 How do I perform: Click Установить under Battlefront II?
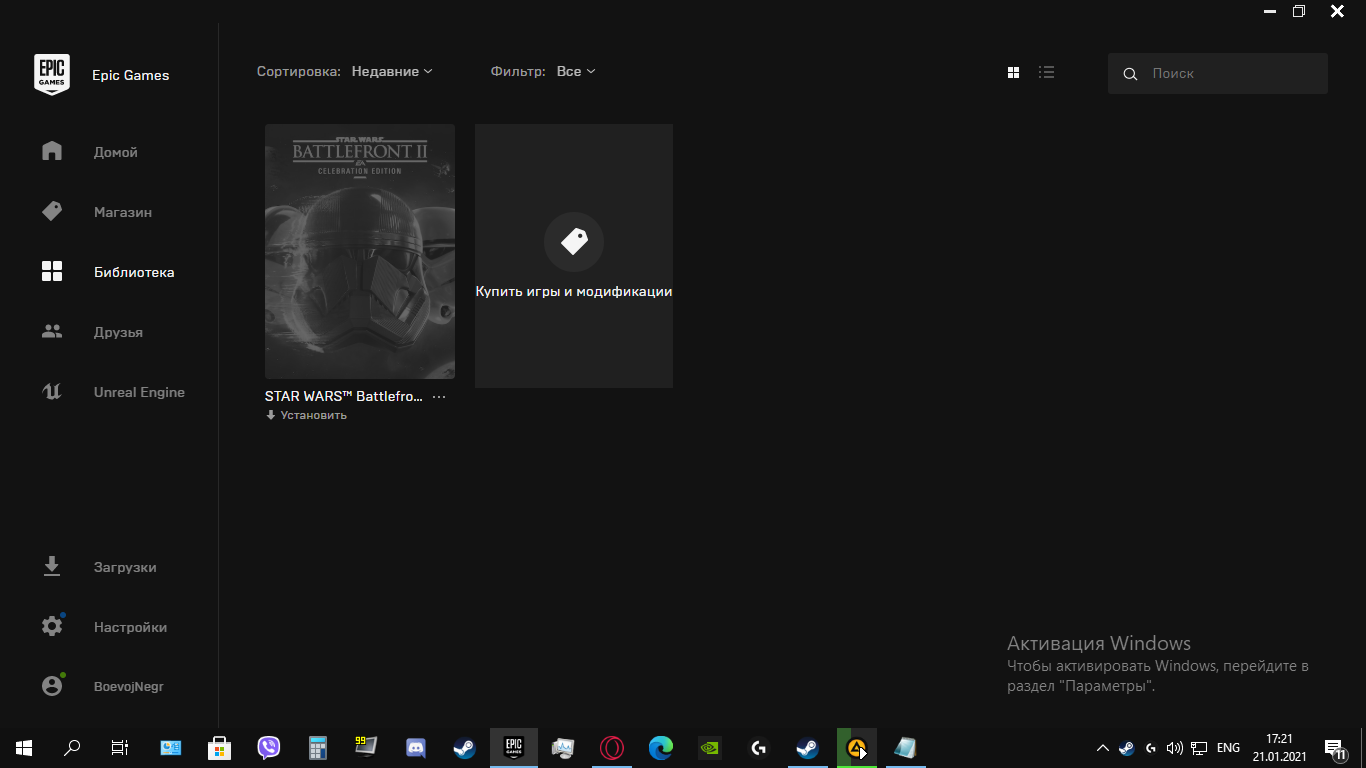[306, 415]
